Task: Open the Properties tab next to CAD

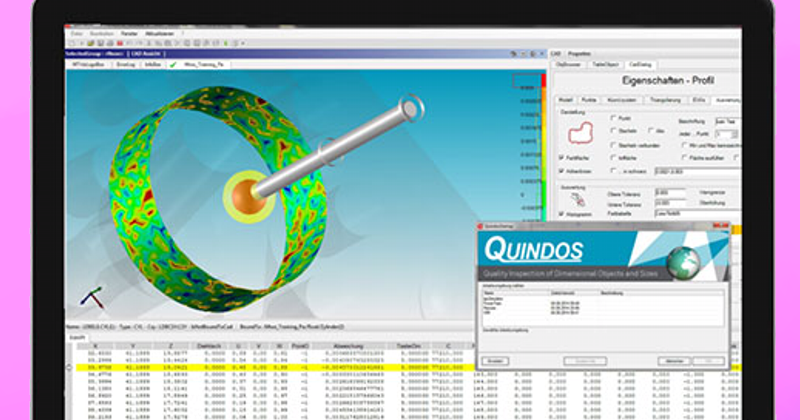Action: pos(580,54)
